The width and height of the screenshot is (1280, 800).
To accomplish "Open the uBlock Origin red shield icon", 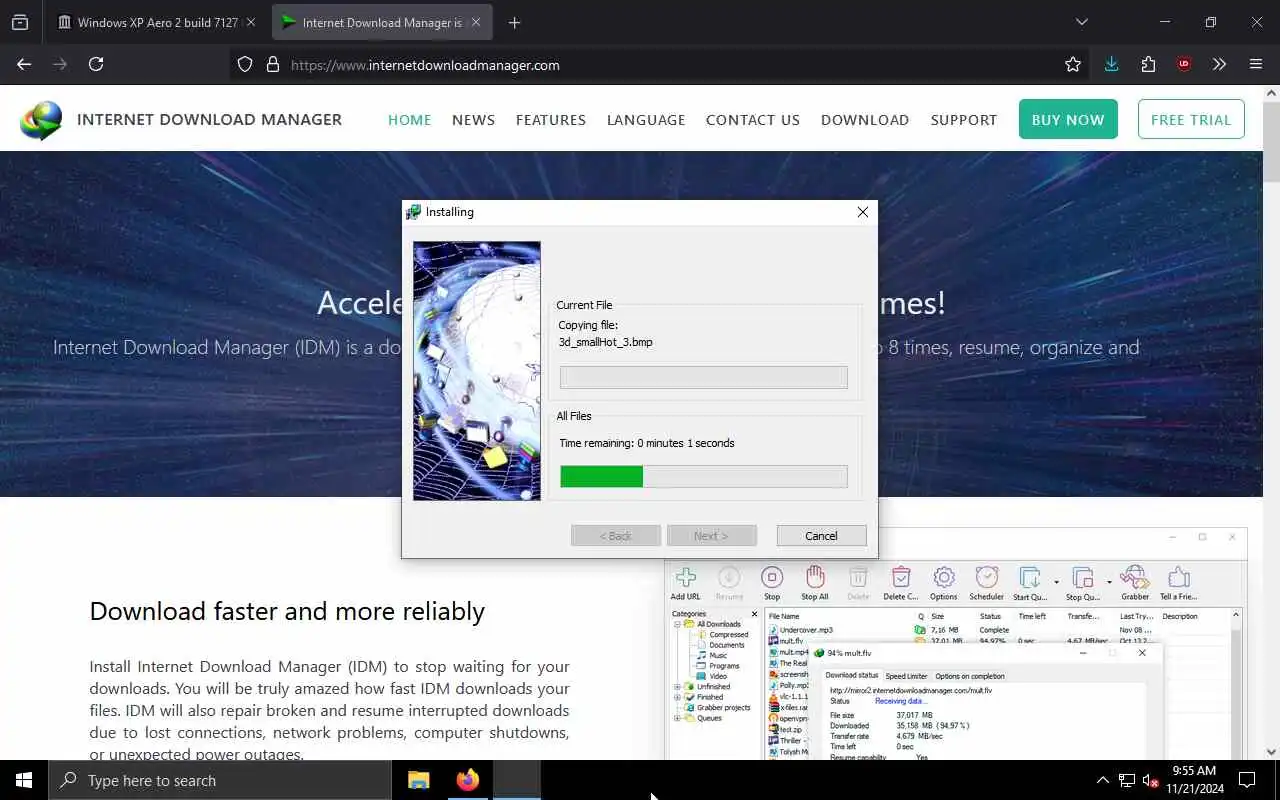I will [1184, 64].
